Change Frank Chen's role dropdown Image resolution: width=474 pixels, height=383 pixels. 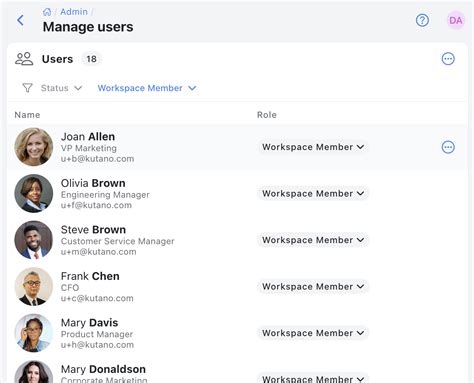pyautogui.click(x=313, y=287)
